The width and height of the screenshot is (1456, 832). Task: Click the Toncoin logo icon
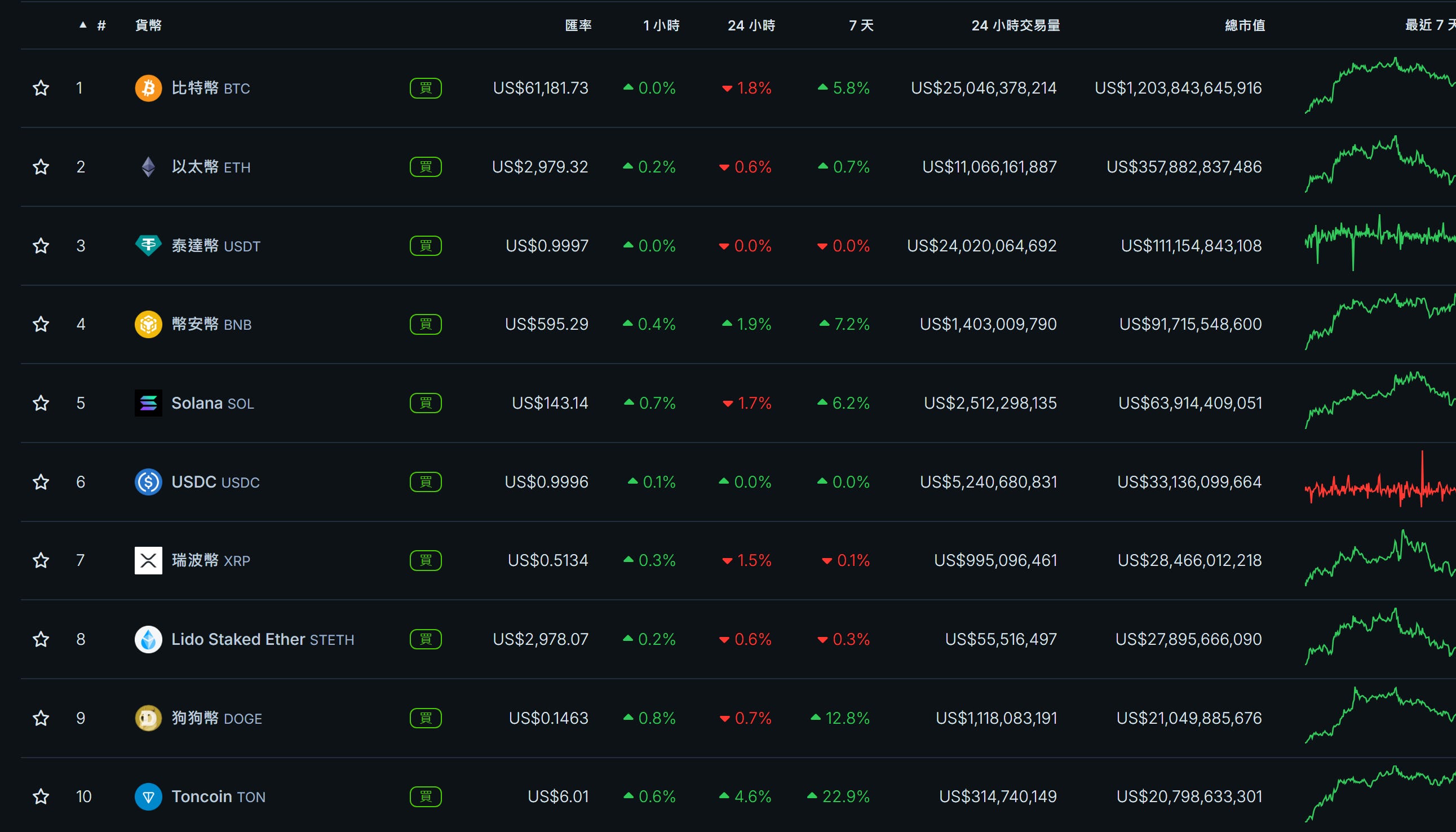point(148,796)
